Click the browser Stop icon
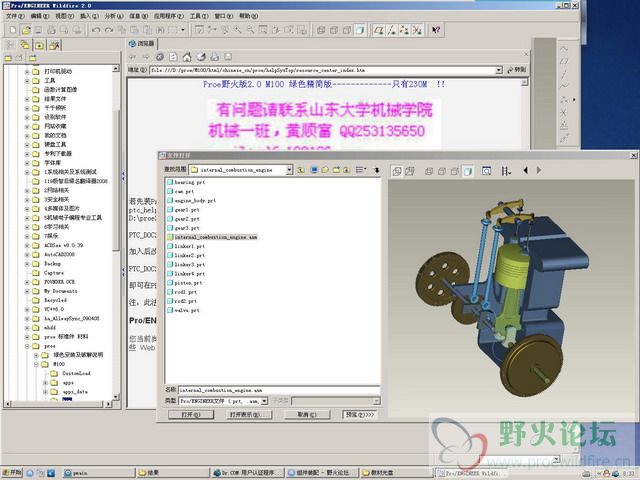The image size is (640, 480). (160, 57)
